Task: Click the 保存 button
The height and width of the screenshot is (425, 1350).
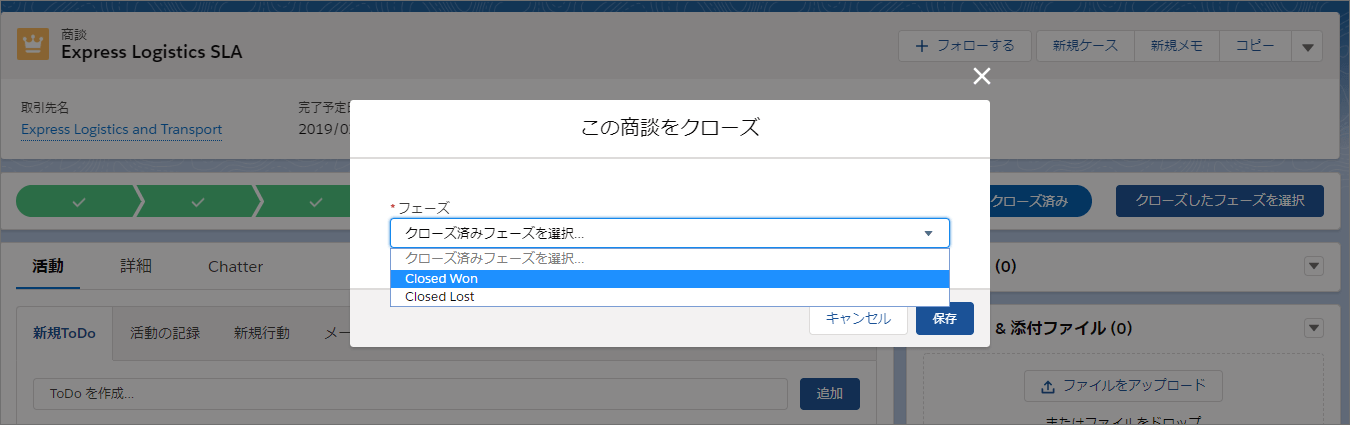Action: point(945,318)
